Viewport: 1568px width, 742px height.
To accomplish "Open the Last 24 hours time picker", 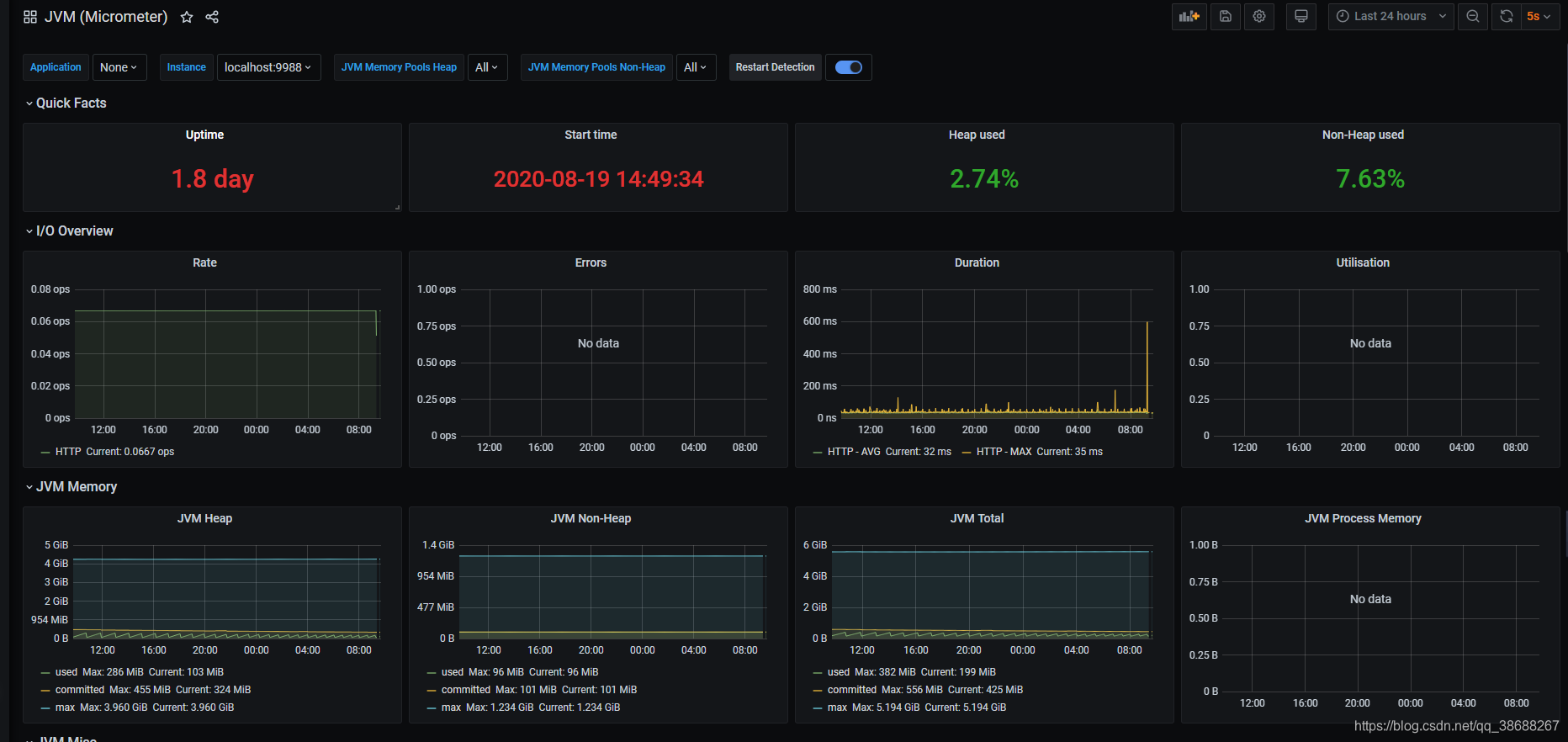I will tap(1391, 17).
